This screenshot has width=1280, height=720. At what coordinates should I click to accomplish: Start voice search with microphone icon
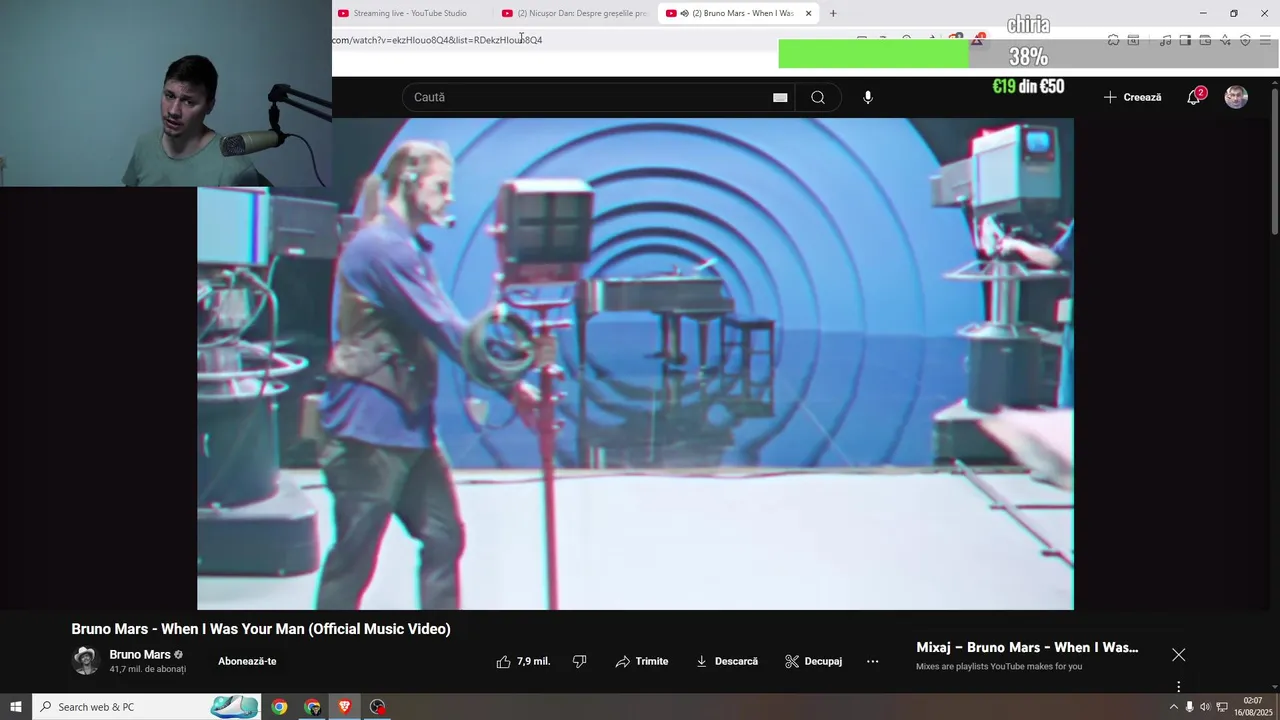point(868,97)
